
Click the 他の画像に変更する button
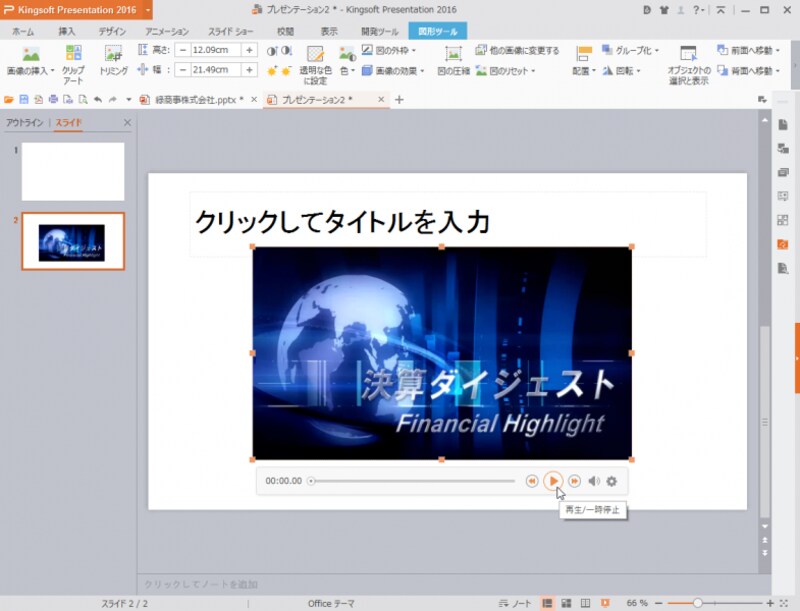tap(518, 51)
